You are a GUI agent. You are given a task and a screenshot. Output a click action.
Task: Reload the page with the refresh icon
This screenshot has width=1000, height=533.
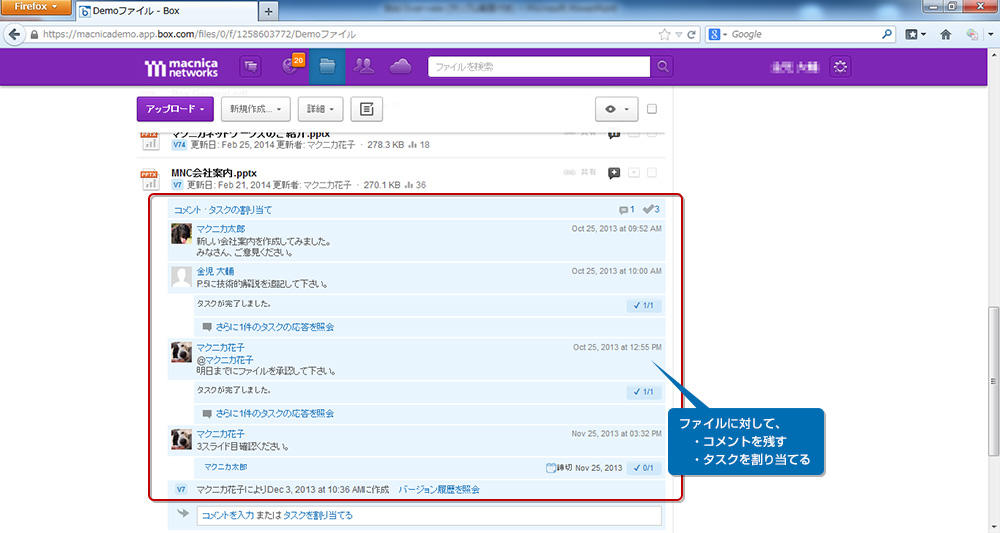click(x=691, y=34)
